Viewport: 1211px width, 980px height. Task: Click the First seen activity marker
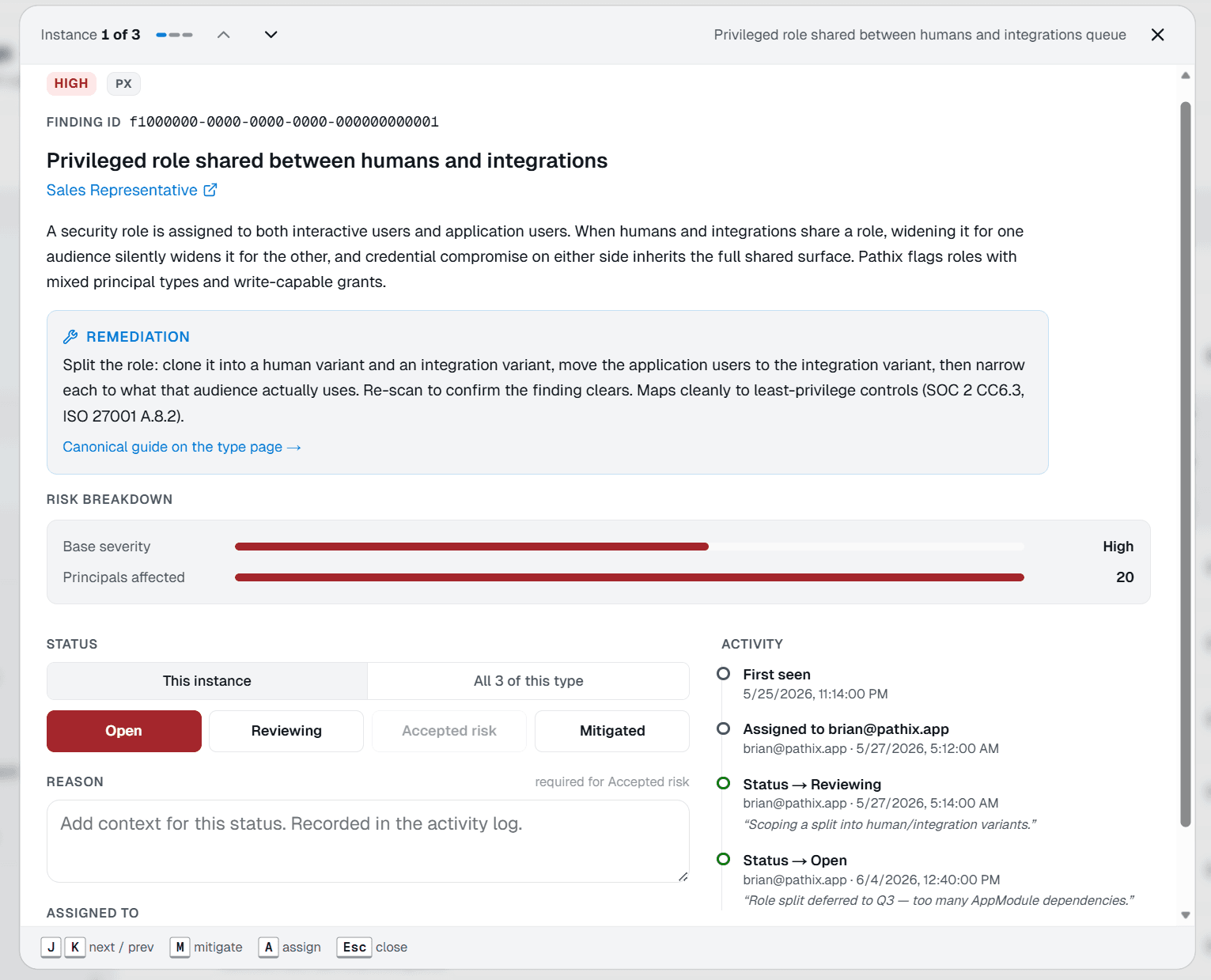(723, 674)
